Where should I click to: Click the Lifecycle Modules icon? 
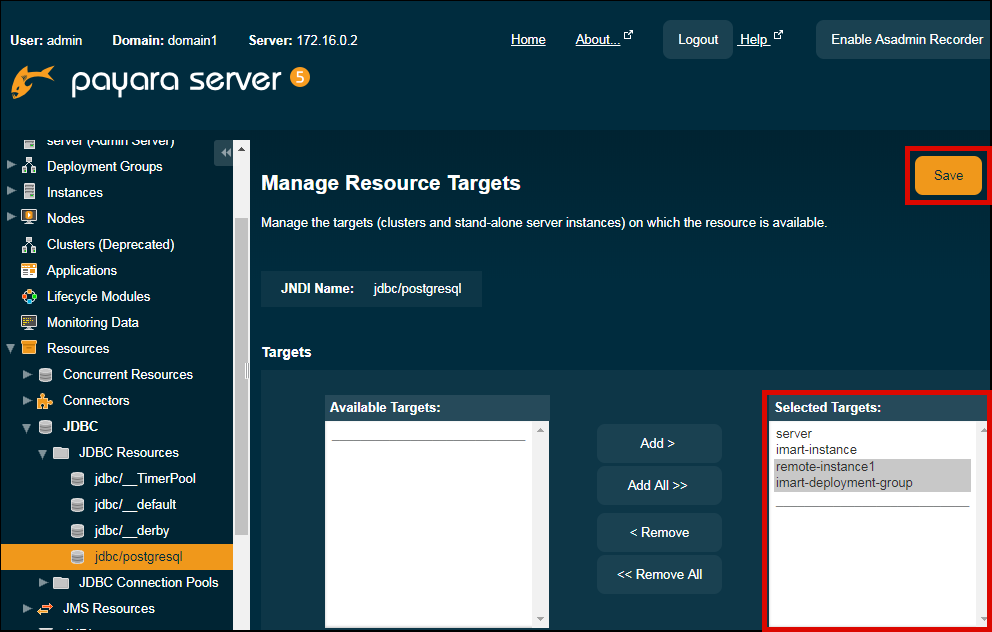[x=29, y=296]
